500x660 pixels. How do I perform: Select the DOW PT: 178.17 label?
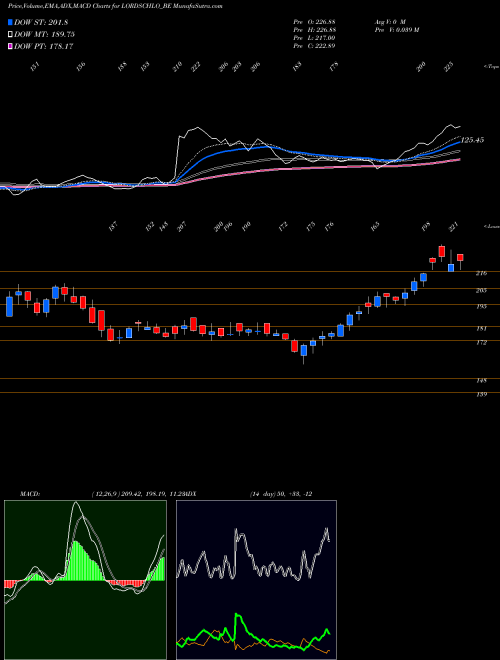[x=43, y=46]
